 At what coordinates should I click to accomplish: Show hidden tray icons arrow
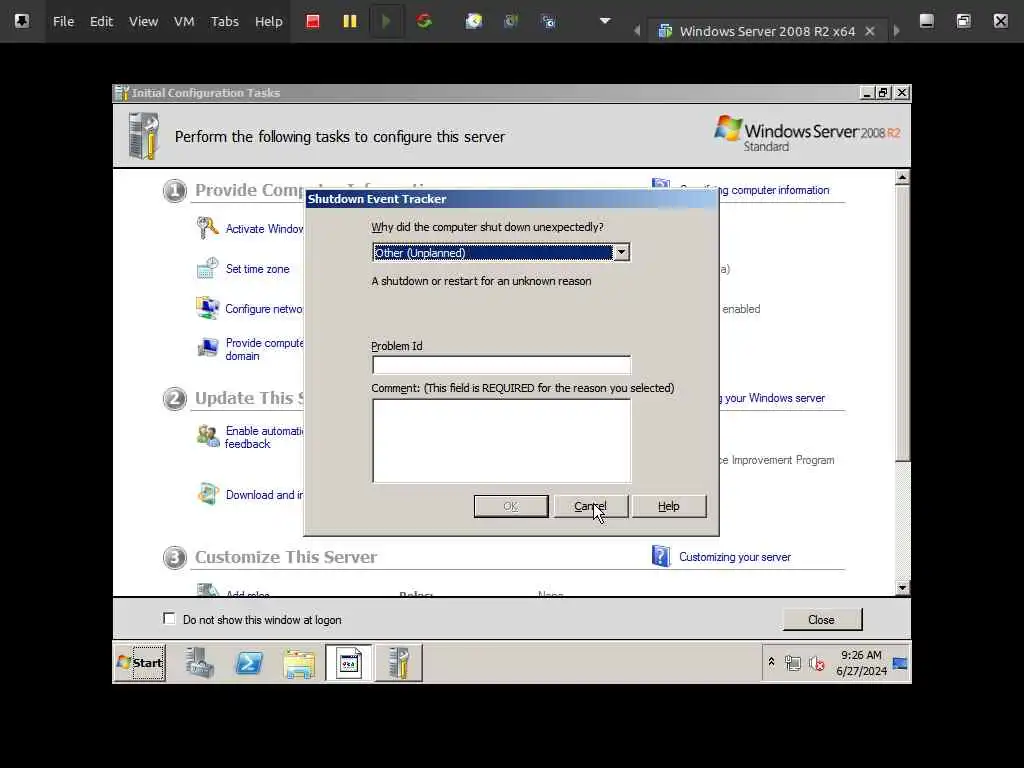(771, 662)
